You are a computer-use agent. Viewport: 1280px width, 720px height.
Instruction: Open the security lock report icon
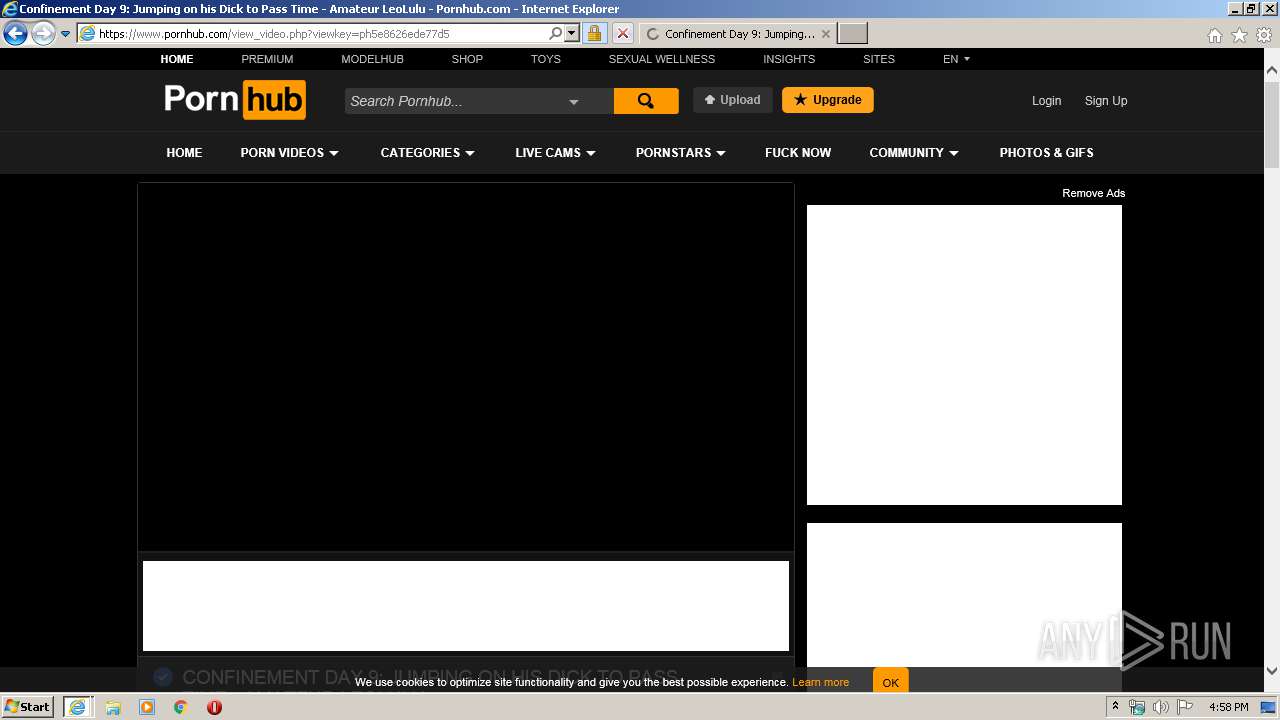pyautogui.click(x=594, y=34)
